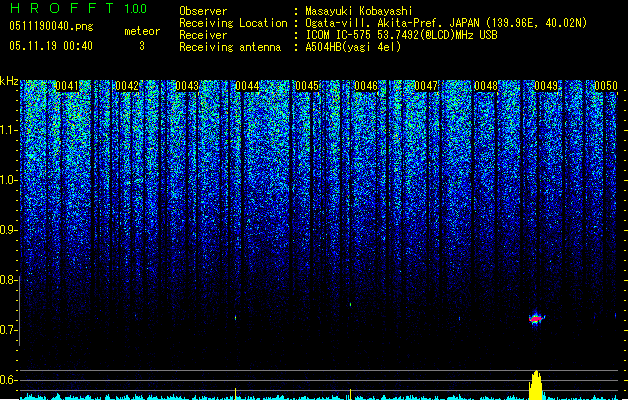629x400 pixels.
Task: Click the Receiving antenna label
Action: [230, 47]
